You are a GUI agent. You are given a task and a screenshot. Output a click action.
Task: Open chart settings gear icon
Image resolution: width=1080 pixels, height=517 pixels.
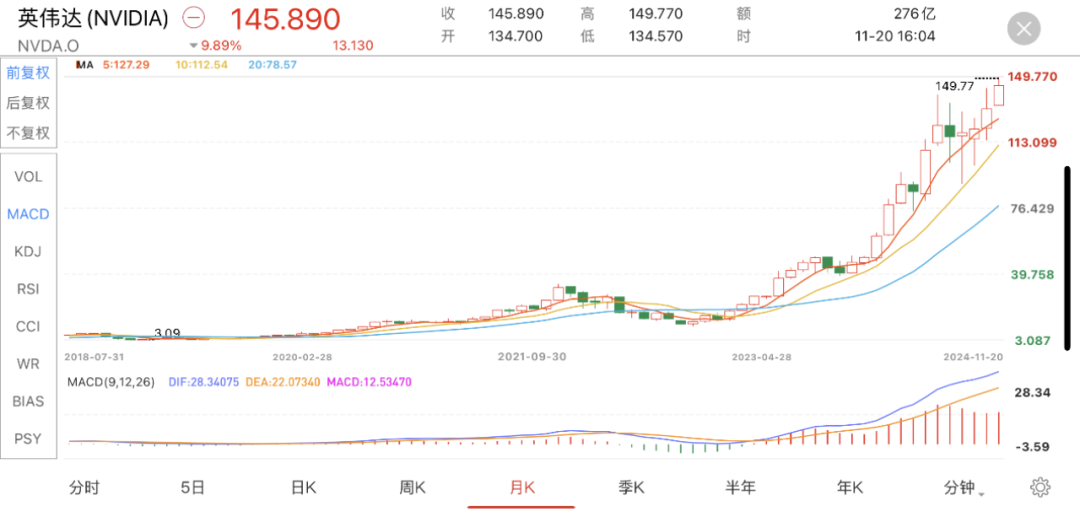[x=1040, y=487]
